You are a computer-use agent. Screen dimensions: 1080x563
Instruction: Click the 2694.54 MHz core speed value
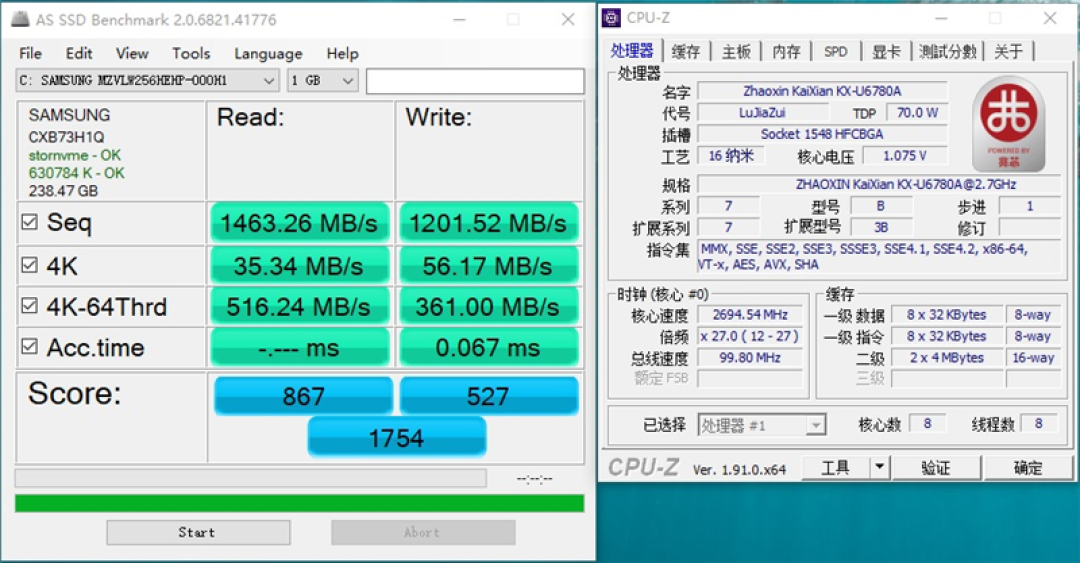click(x=750, y=314)
